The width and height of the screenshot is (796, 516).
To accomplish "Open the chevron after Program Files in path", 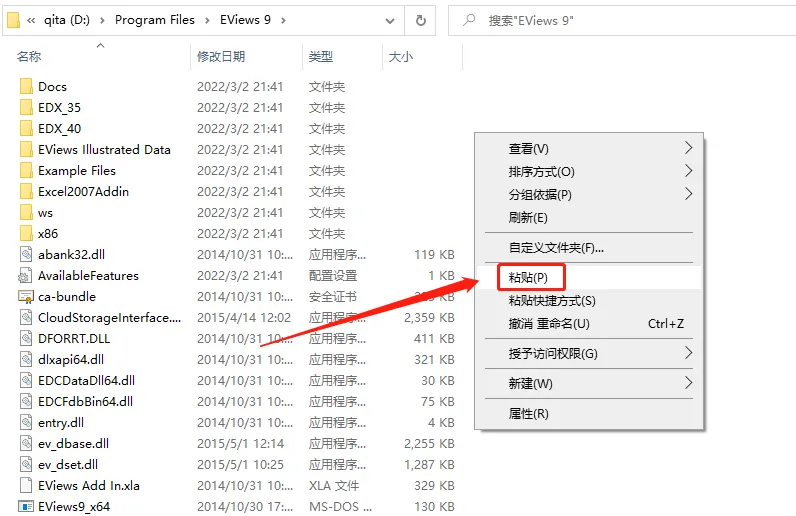I will pyautogui.click(x=207, y=20).
